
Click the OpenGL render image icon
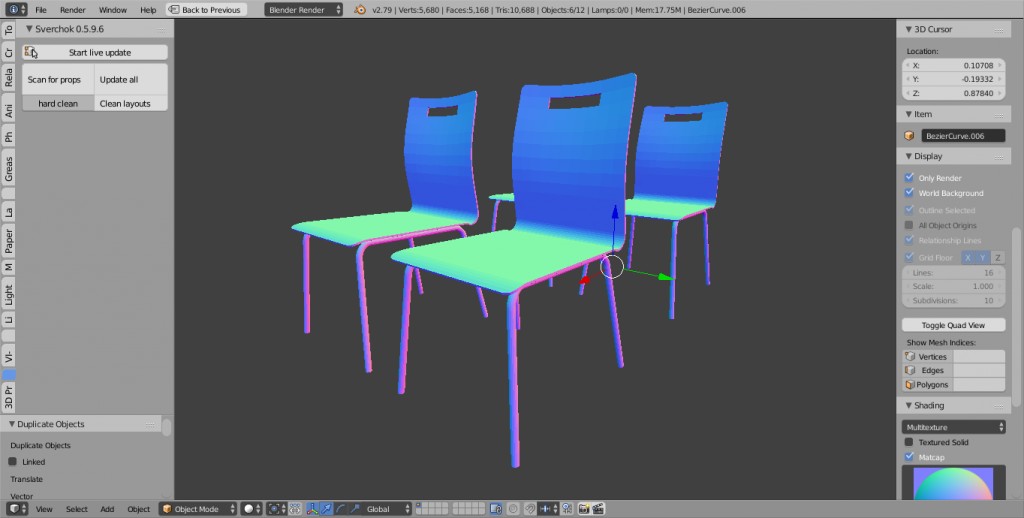(x=583, y=509)
